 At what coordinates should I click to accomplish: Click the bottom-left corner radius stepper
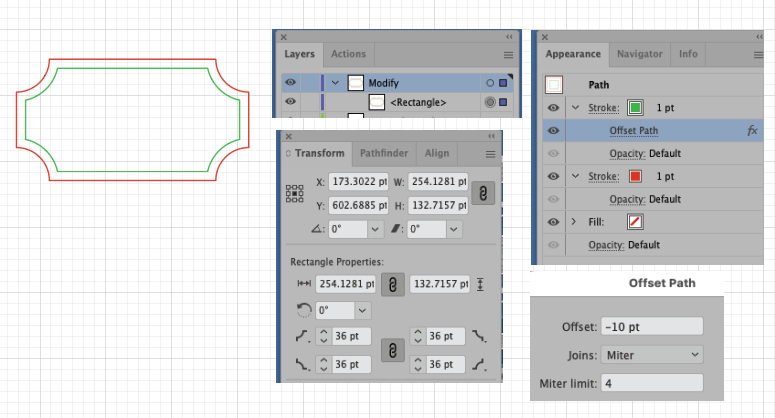coord(324,365)
